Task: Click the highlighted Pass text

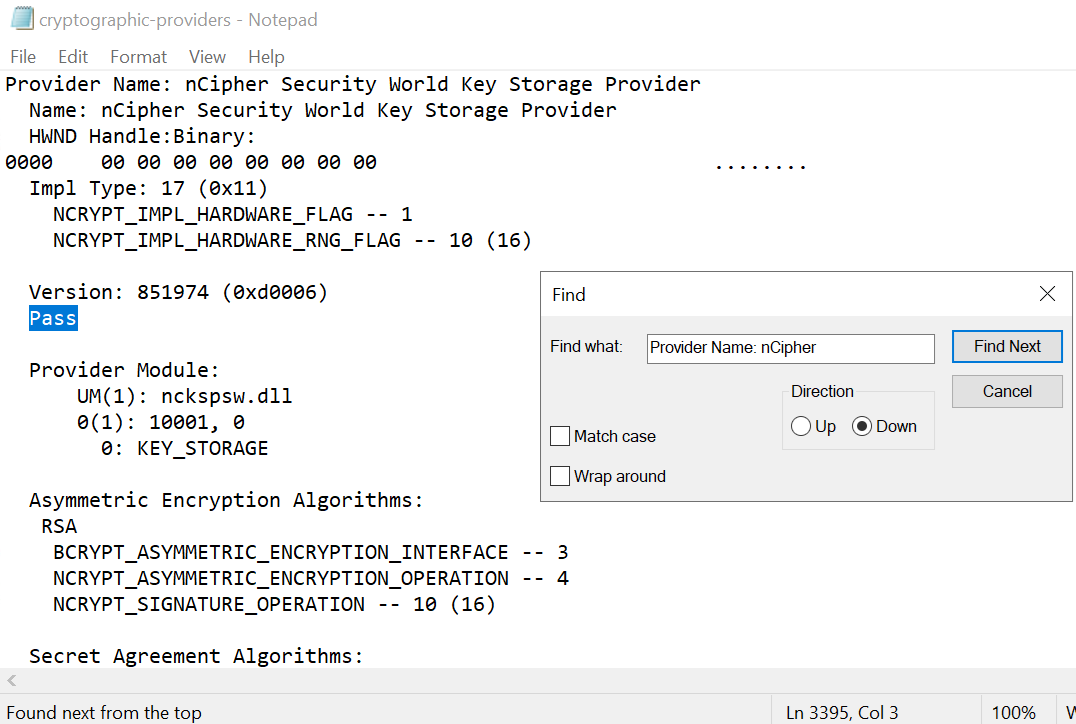Action: [53, 318]
